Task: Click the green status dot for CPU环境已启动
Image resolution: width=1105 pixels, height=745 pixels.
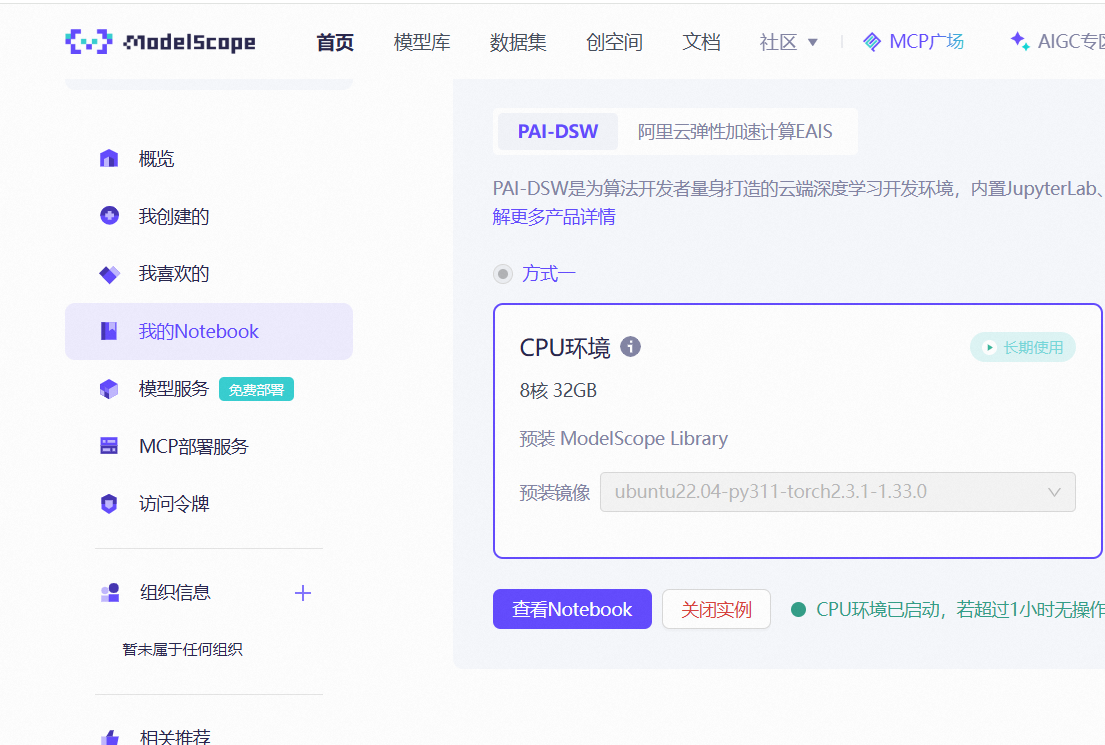Action: (x=798, y=609)
